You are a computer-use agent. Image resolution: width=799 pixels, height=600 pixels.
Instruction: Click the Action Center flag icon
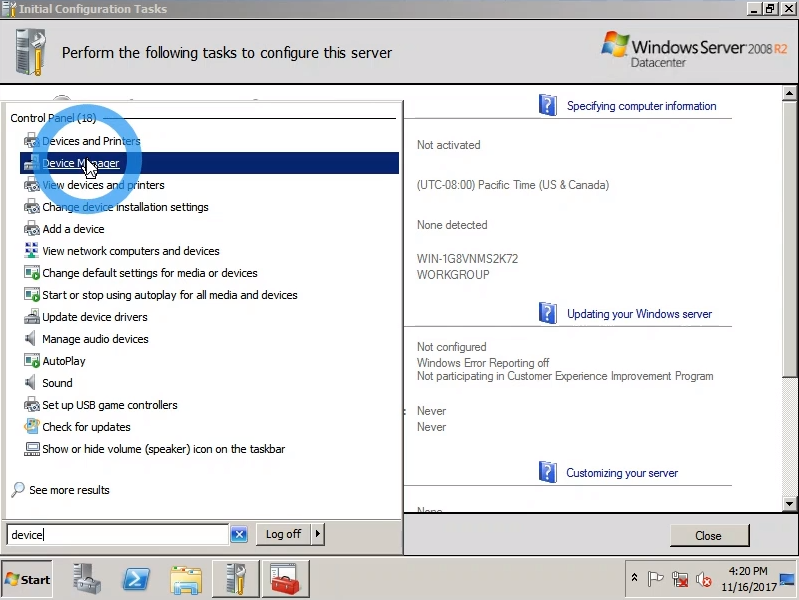pyautogui.click(x=655, y=579)
